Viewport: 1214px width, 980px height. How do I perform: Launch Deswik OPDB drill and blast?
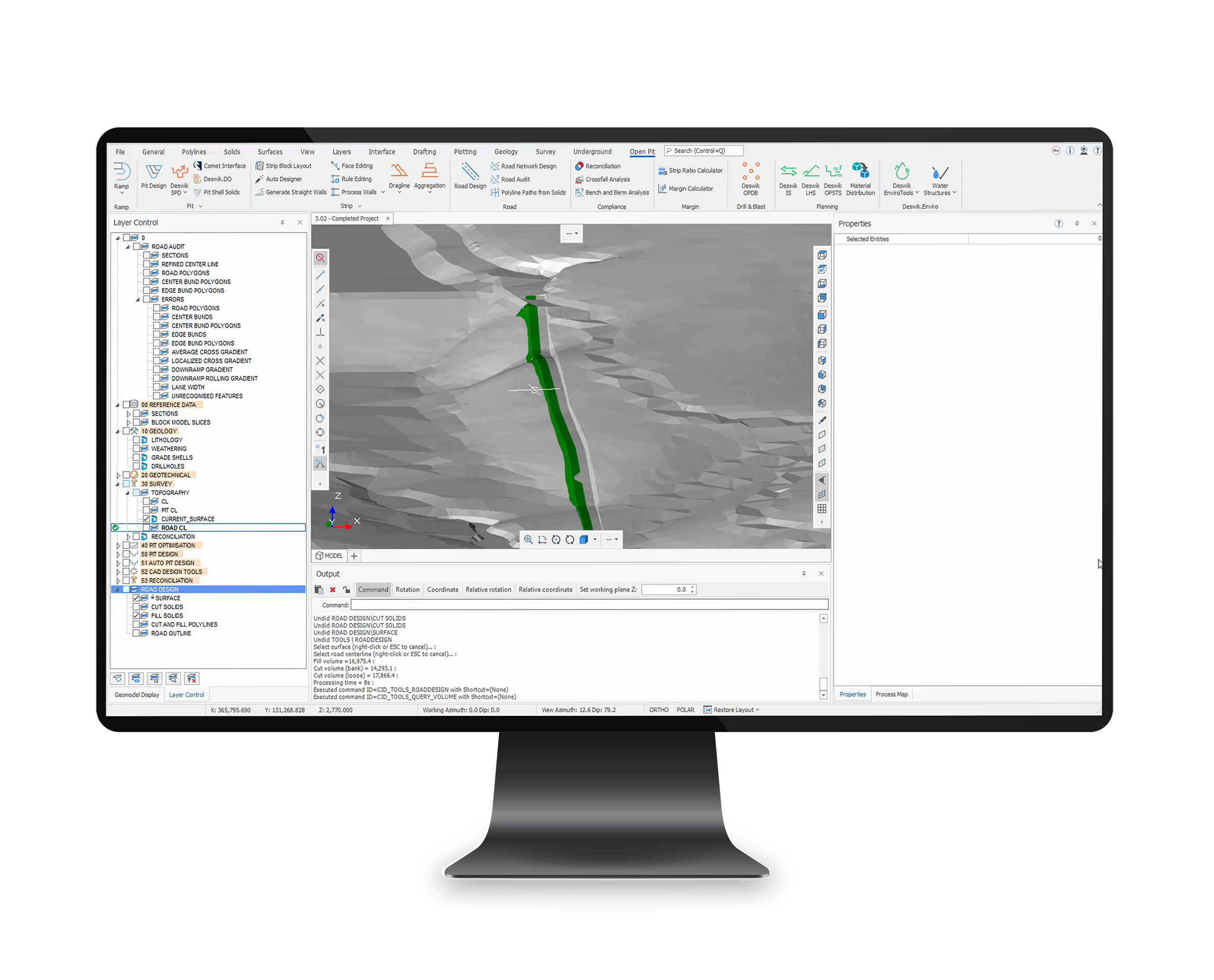pos(750,180)
